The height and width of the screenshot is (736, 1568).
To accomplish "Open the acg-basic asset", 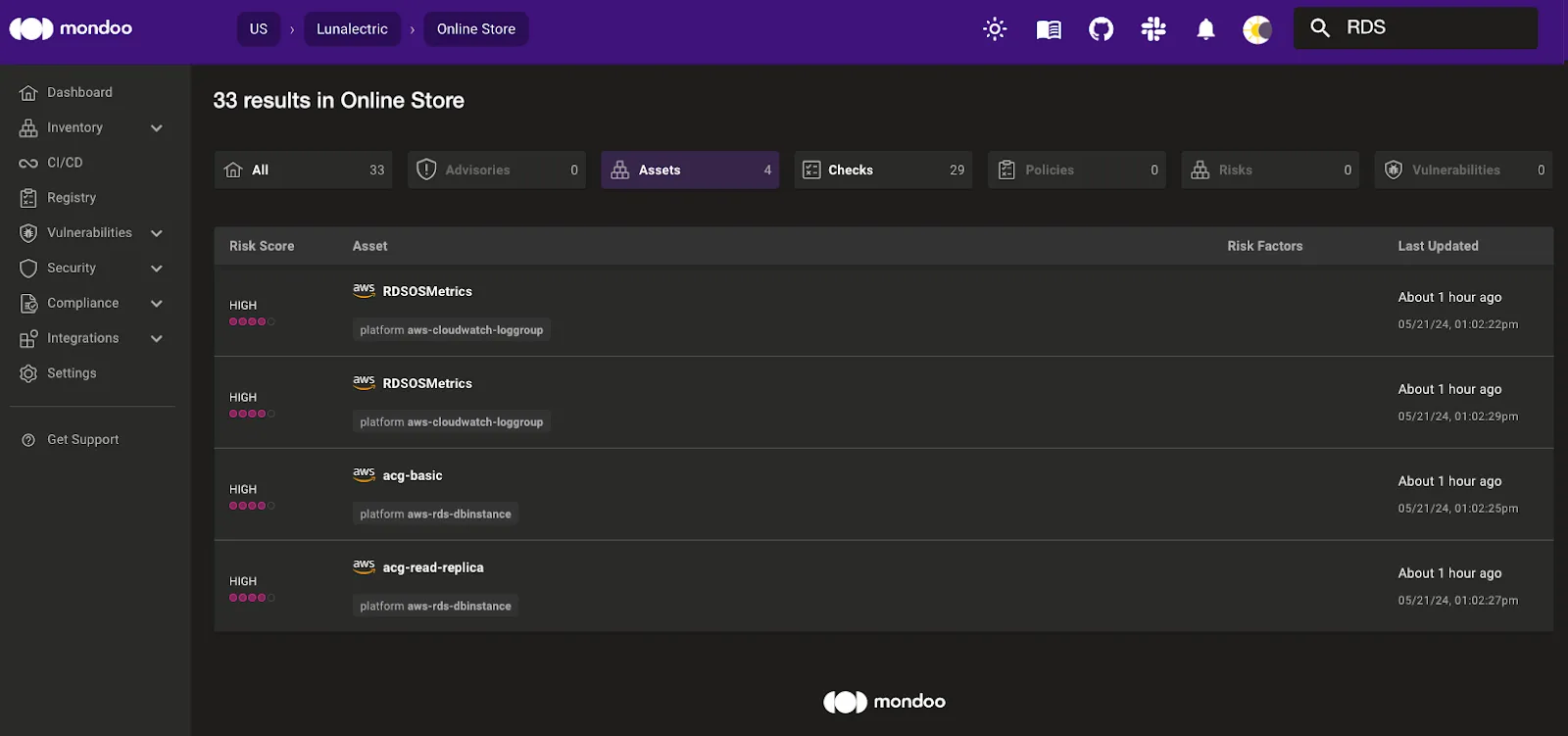I will (x=413, y=475).
